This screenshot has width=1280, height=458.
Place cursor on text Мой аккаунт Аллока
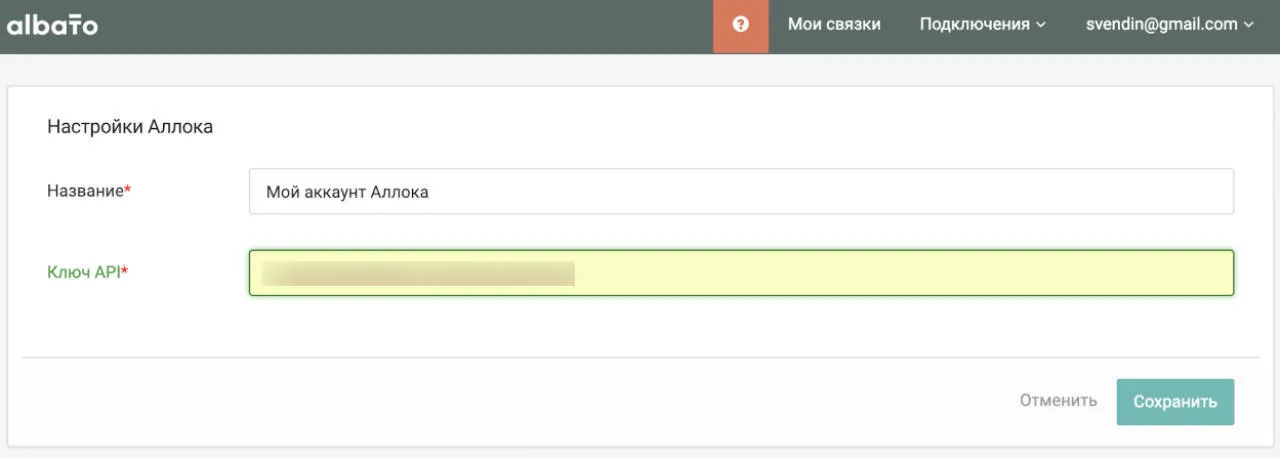click(x=347, y=192)
